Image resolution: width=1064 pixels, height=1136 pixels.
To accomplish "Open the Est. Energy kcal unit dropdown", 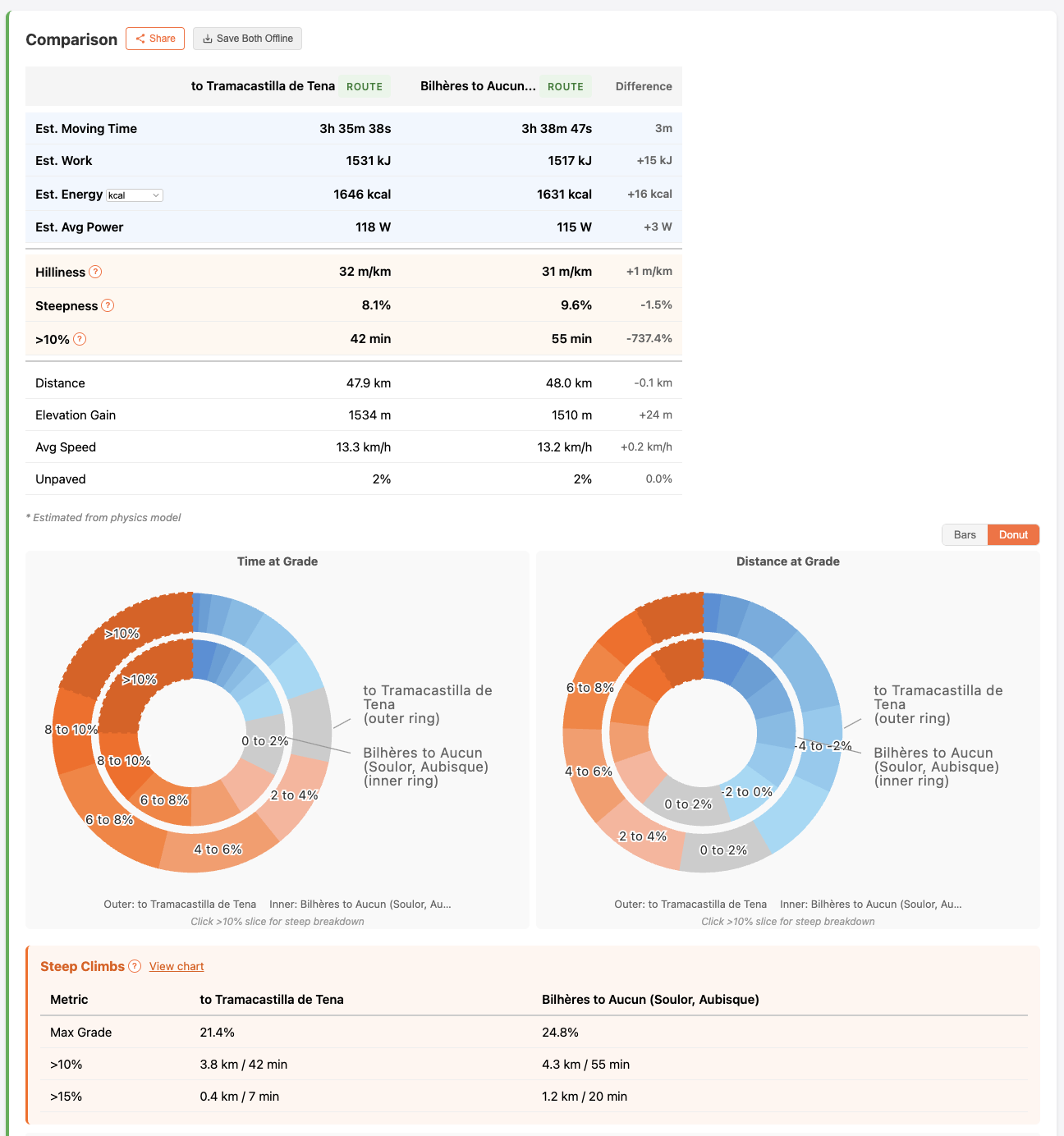I will [135, 195].
